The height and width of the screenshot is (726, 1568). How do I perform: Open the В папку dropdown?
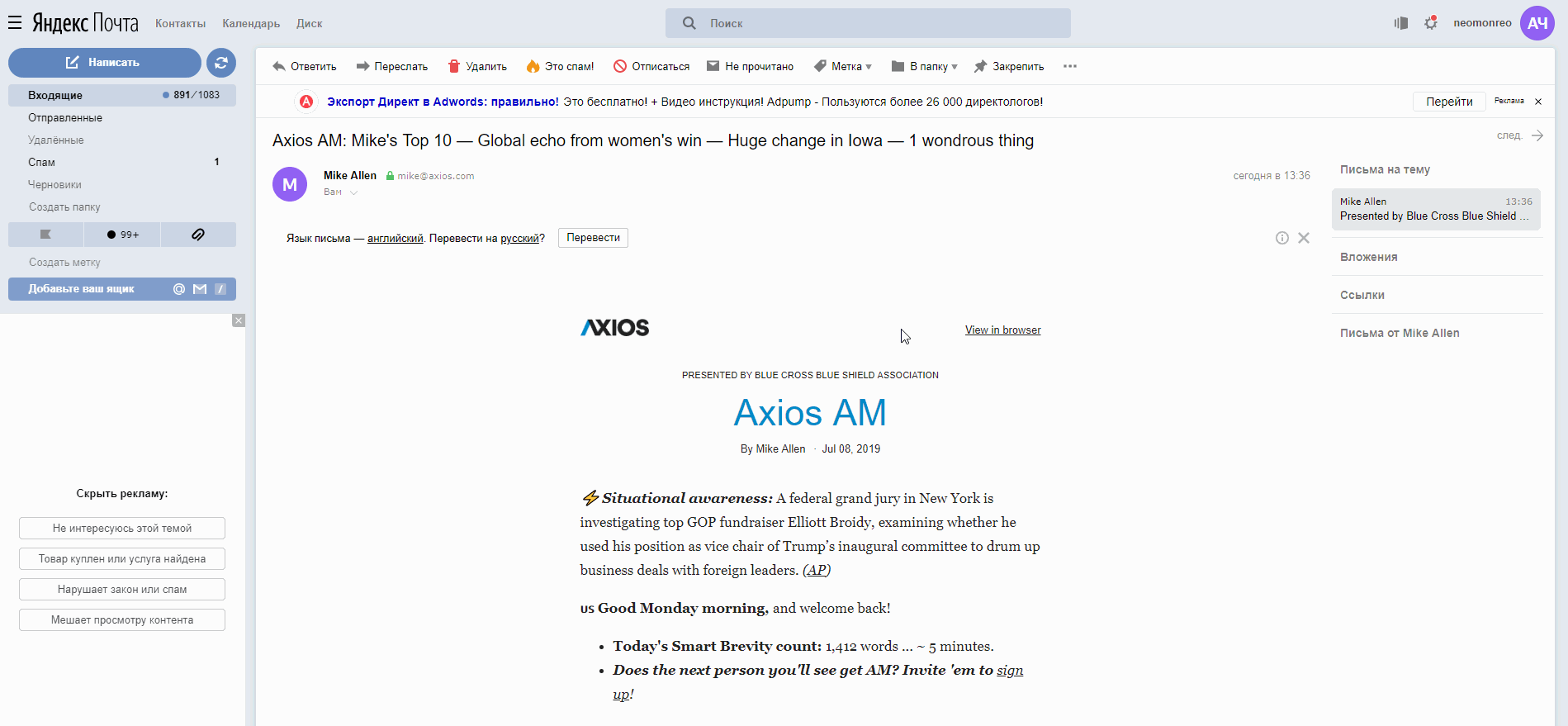point(925,66)
